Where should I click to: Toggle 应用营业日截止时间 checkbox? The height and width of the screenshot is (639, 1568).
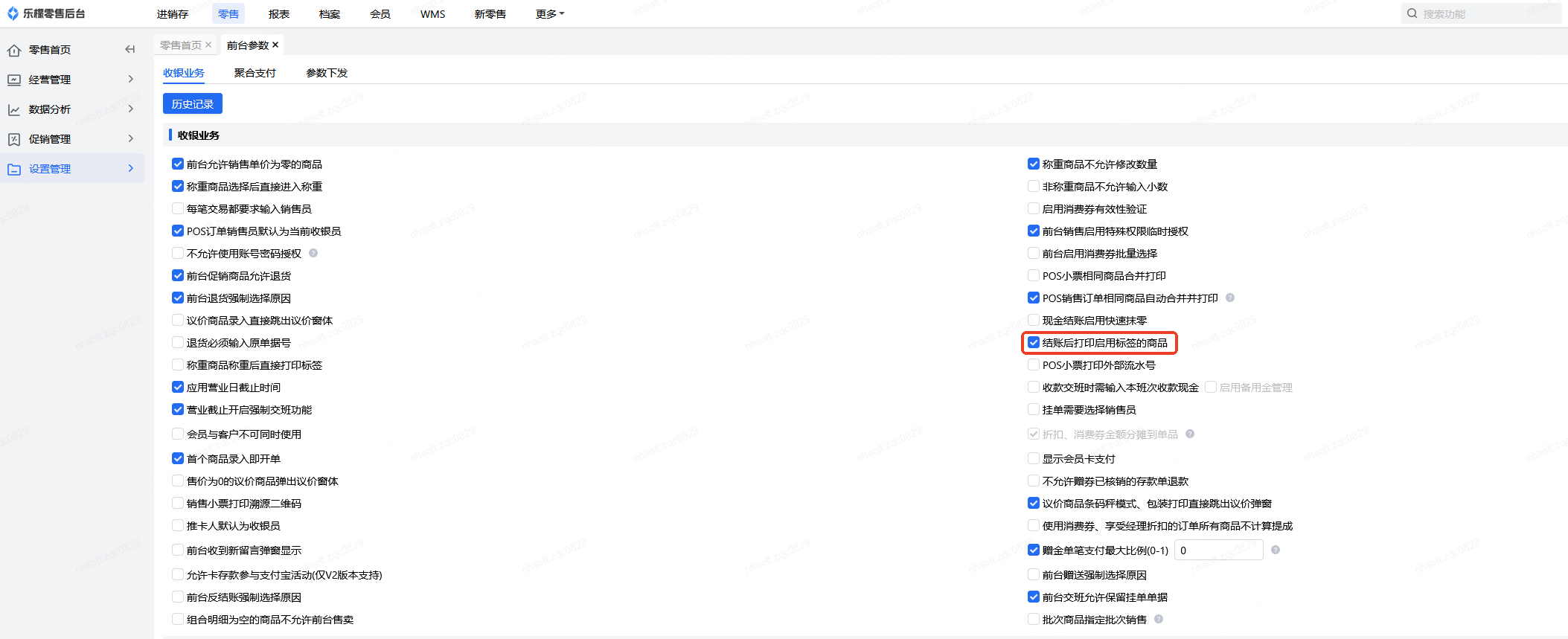[x=178, y=387]
